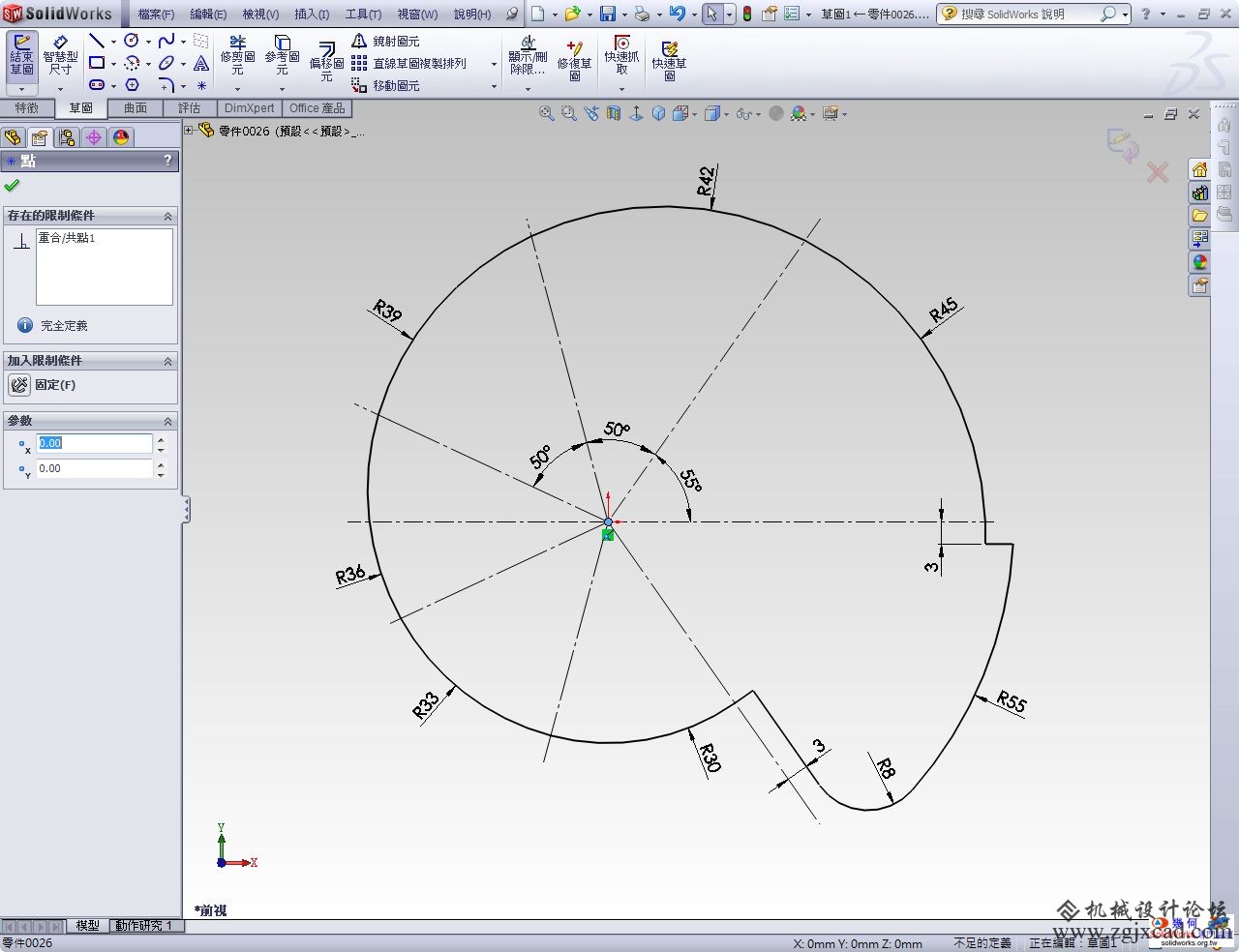Image resolution: width=1239 pixels, height=952 pixels.
Task: Click the Section View icon
Action: click(614, 113)
